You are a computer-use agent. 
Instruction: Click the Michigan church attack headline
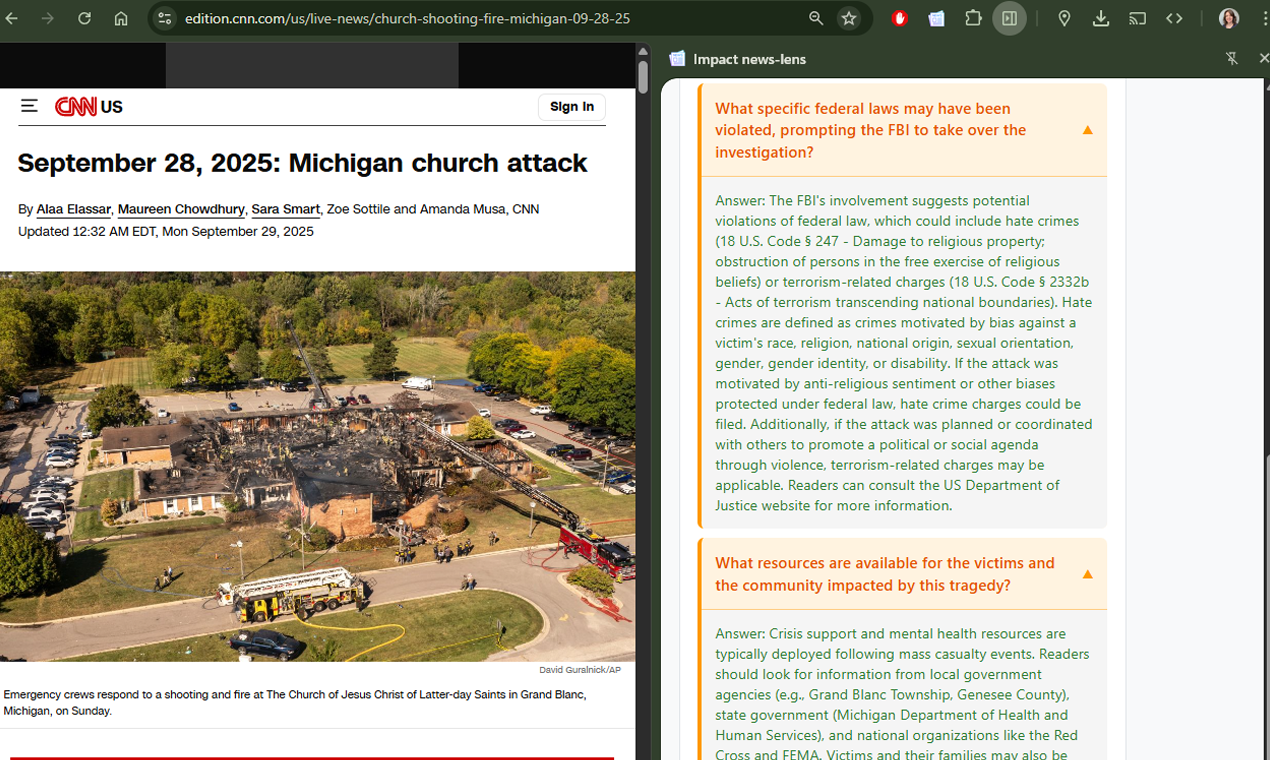[x=302, y=163]
